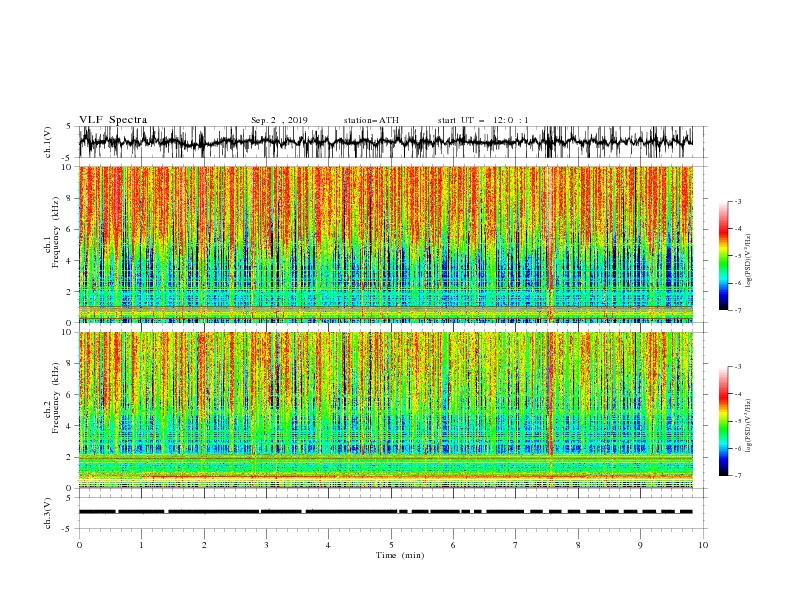Select the "Time (min)" x-axis label
Image resolution: width=792 pixels, height=612 pixels.
pos(400,555)
